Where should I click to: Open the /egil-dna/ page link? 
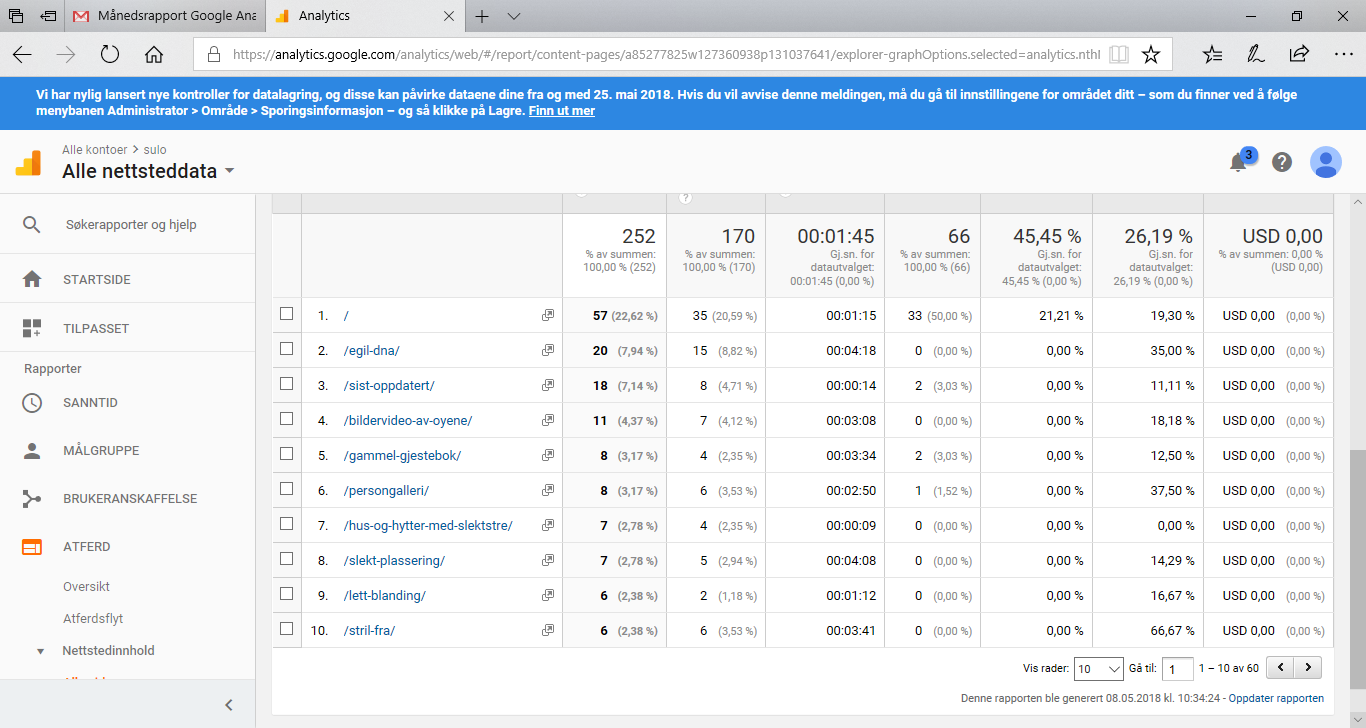pyautogui.click(x=371, y=350)
